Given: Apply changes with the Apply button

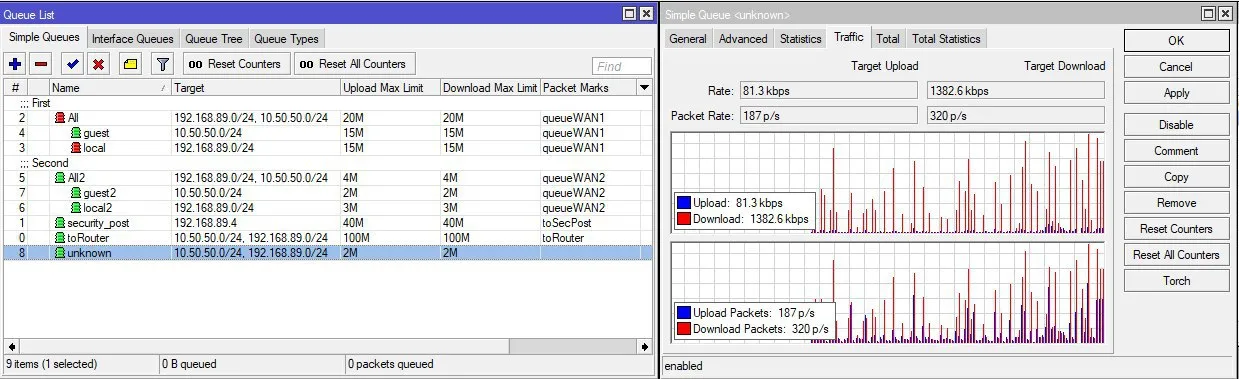Looking at the screenshot, I should click(x=1176, y=93).
